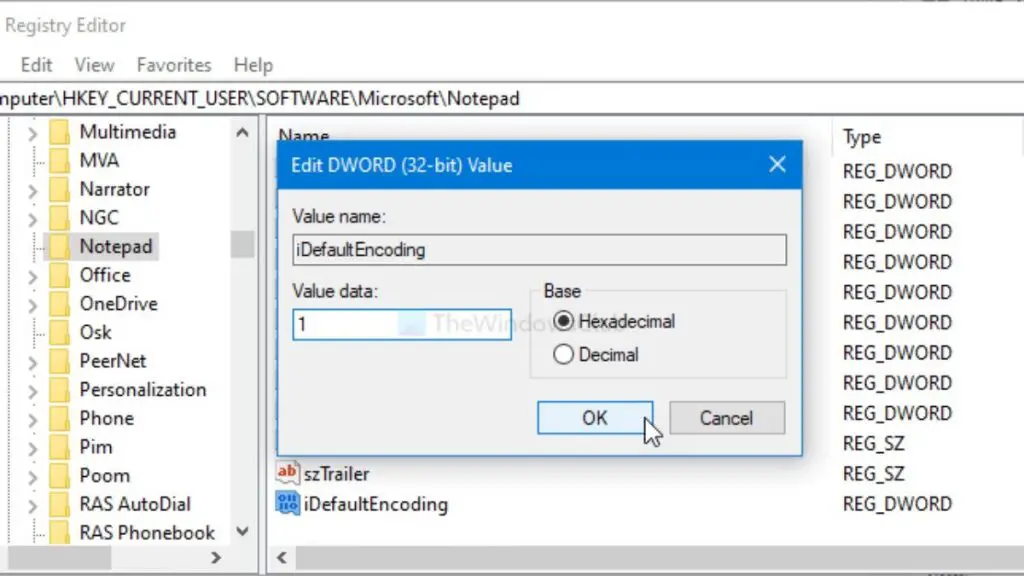Select the RAS Phonebook key in tree
Viewport: 1024px width, 576px height.
click(x=148, y=533)
